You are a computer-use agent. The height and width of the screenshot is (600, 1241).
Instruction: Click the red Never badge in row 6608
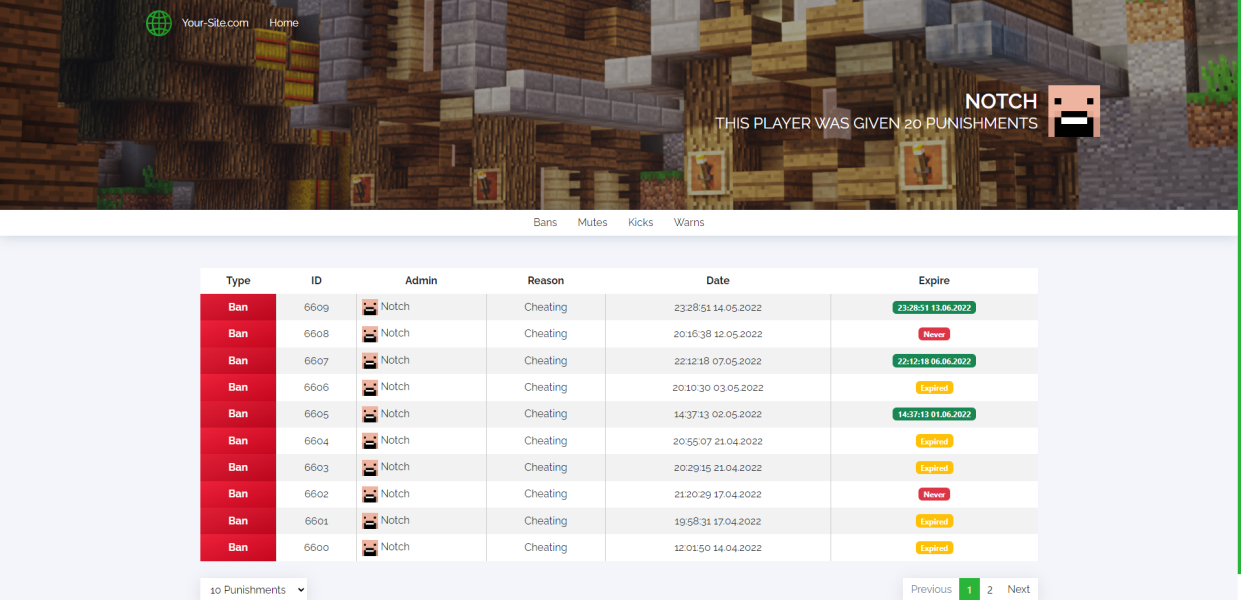coord(934,334)
